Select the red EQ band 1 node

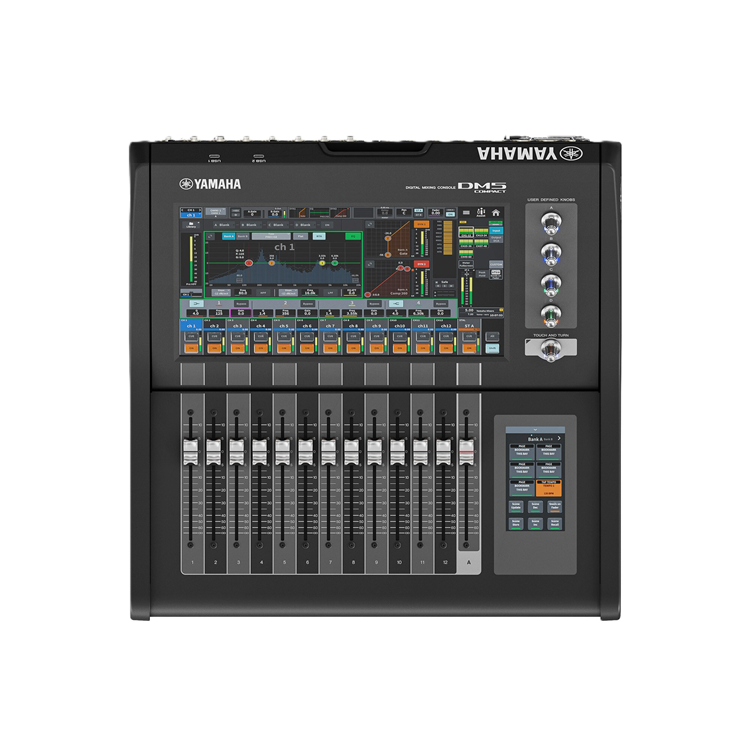click(249, 263)
